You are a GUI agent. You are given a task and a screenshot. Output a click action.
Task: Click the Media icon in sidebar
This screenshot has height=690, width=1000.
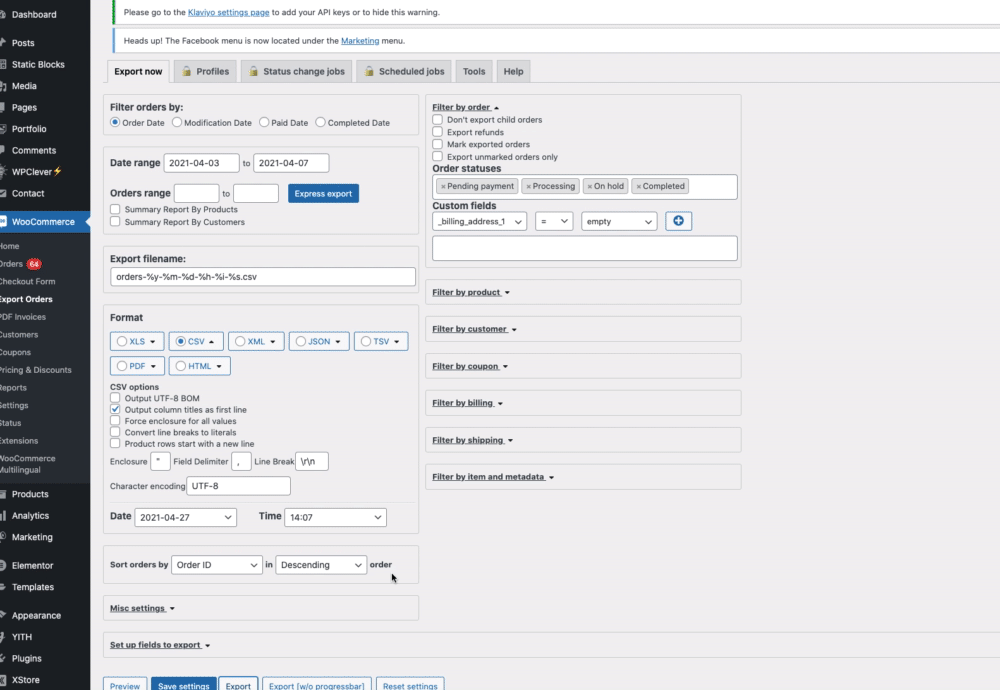click(3, 86)
